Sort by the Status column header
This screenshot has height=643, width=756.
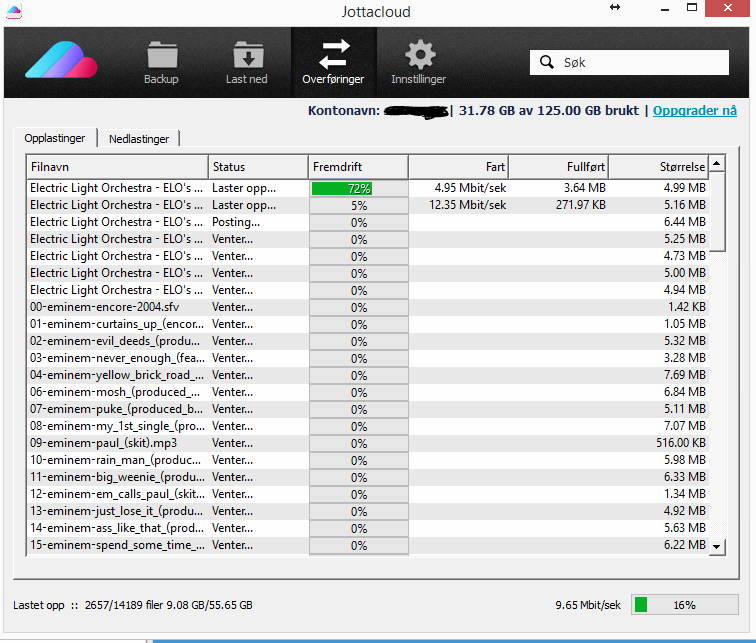click(258, 167)
